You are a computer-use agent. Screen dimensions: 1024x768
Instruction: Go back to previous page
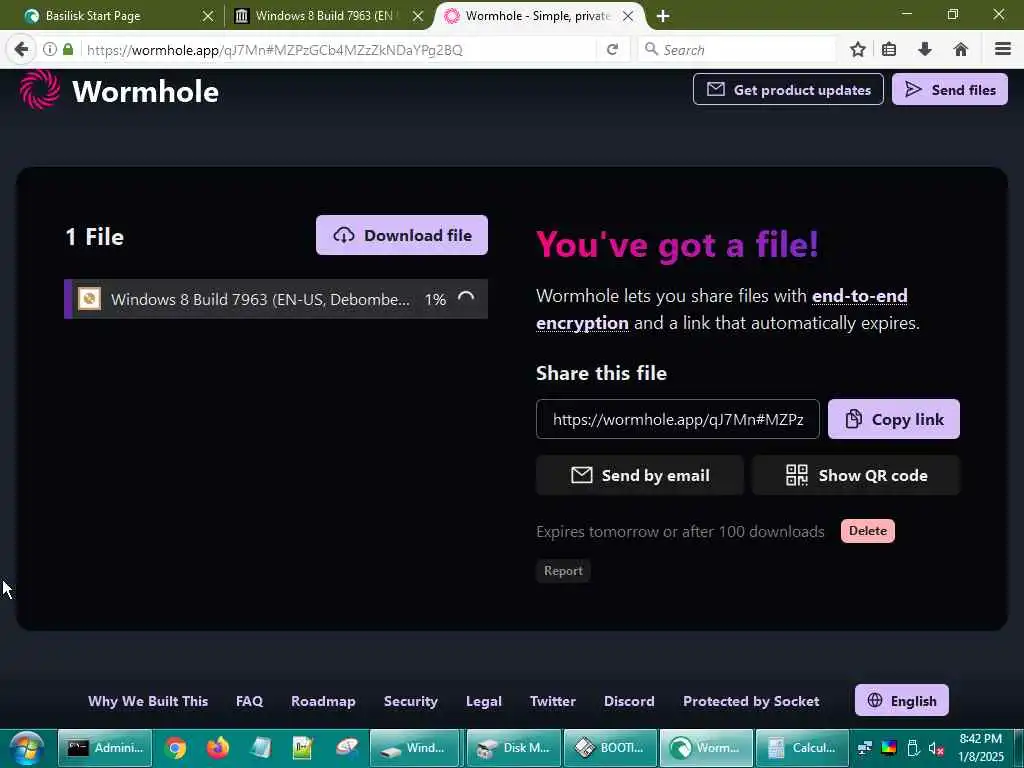21,50
